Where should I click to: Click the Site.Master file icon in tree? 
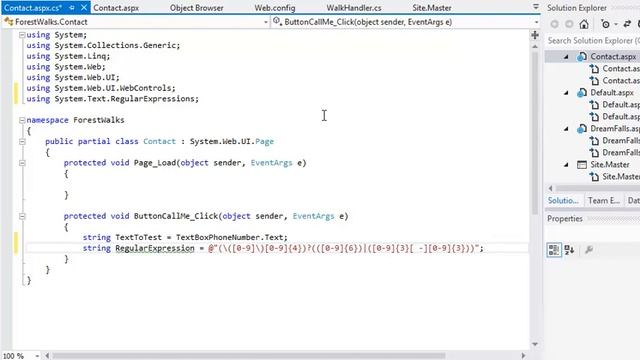point(582,165)
